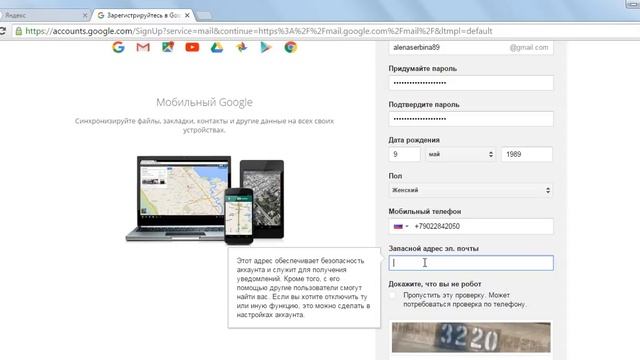Click the Google Drive icon
Viewport: 640px width, 360px height.
pos(217,47)
